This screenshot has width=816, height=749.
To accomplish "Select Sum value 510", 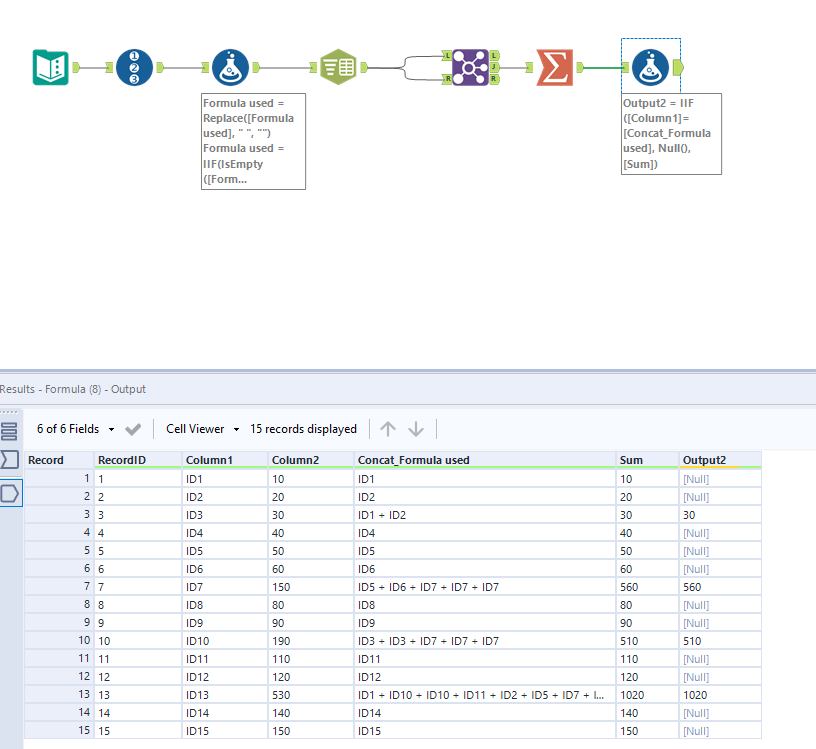I will pos(647,641).
